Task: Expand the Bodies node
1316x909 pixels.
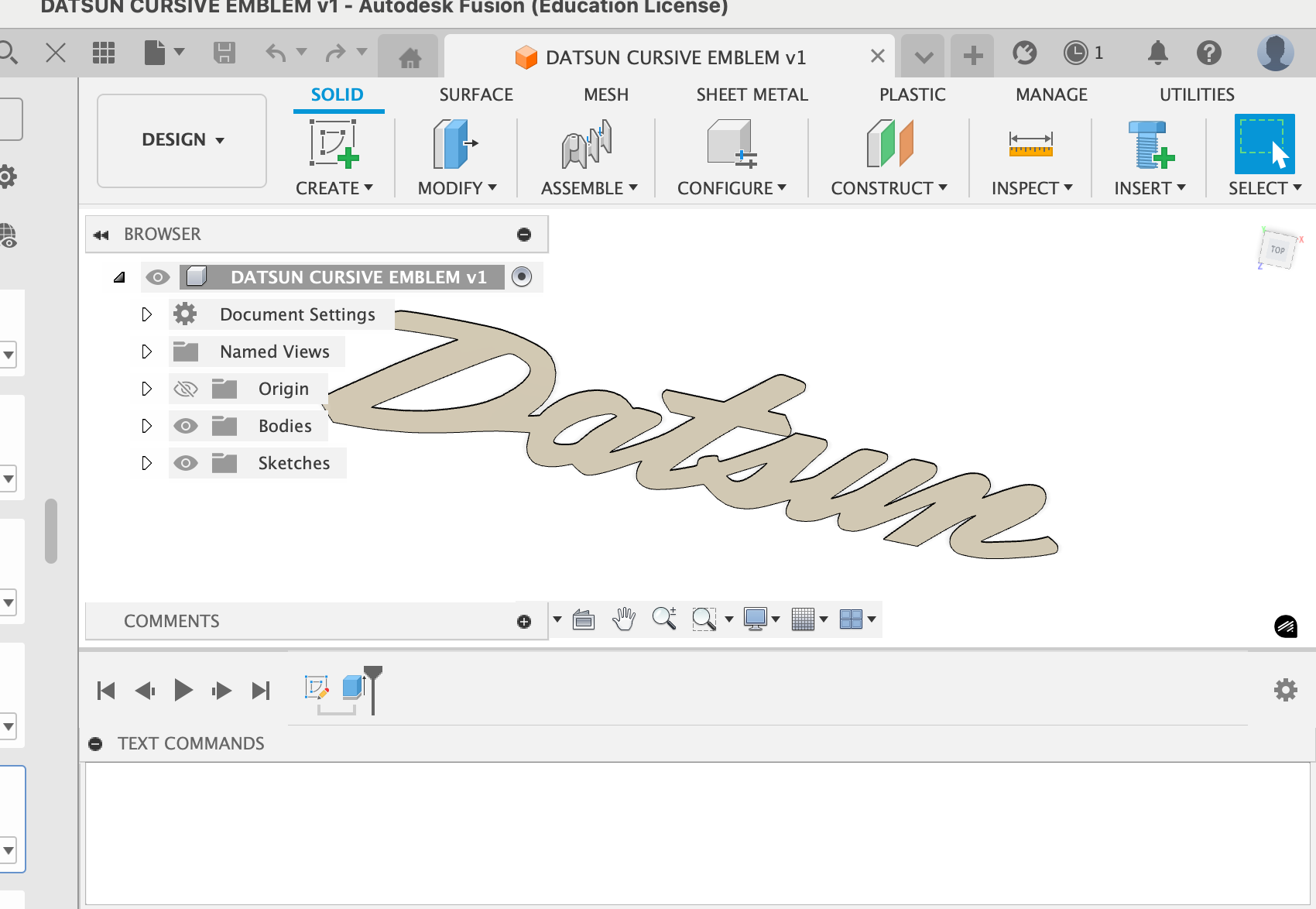Action: pyautogui.click(x=146, y=426)
